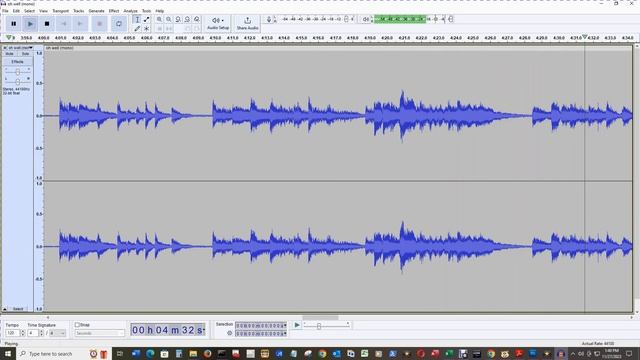Open the Effect menu
This screenshot has width=640, height=360.
(114, 11)
